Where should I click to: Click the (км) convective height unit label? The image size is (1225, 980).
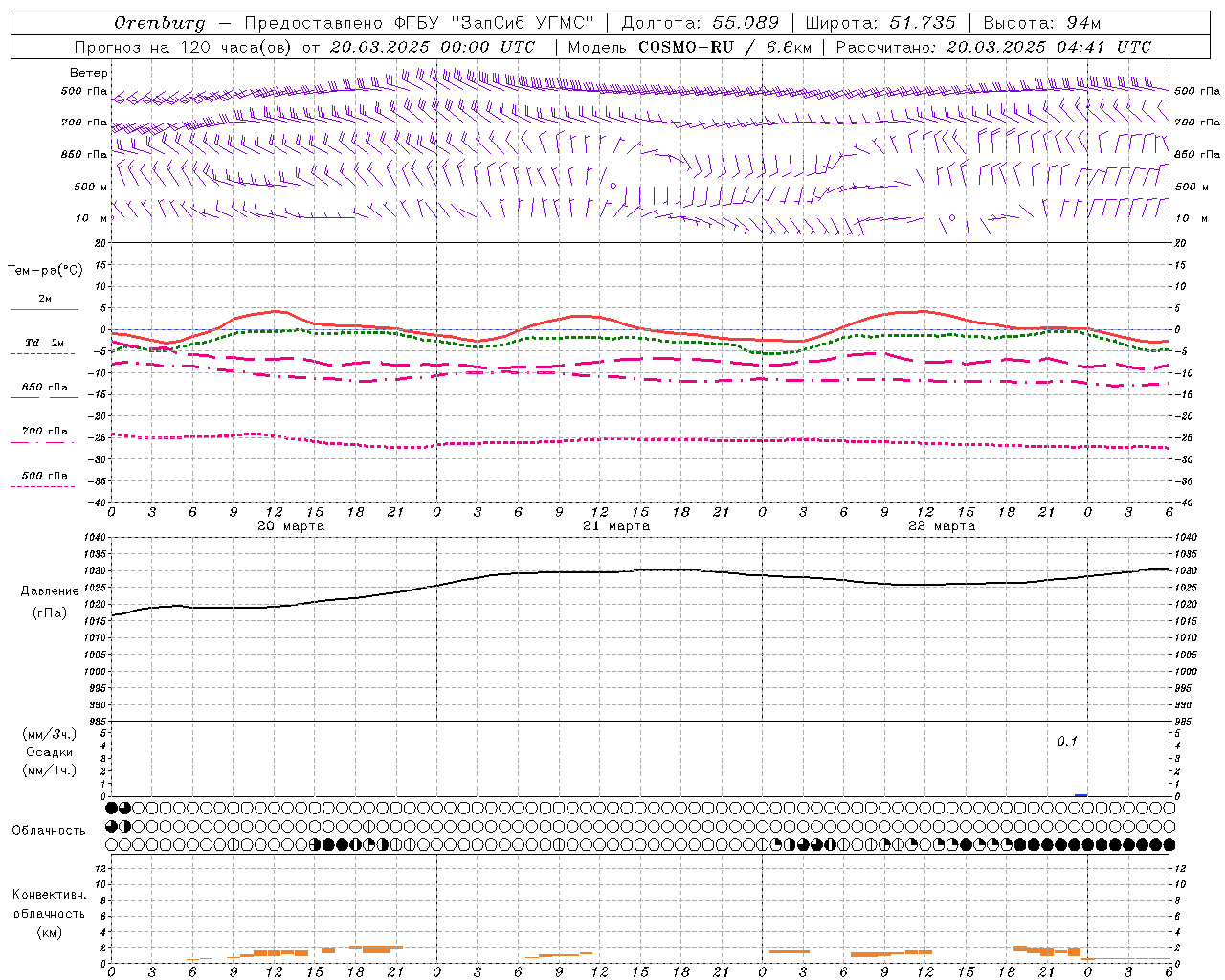pos(49,932)
